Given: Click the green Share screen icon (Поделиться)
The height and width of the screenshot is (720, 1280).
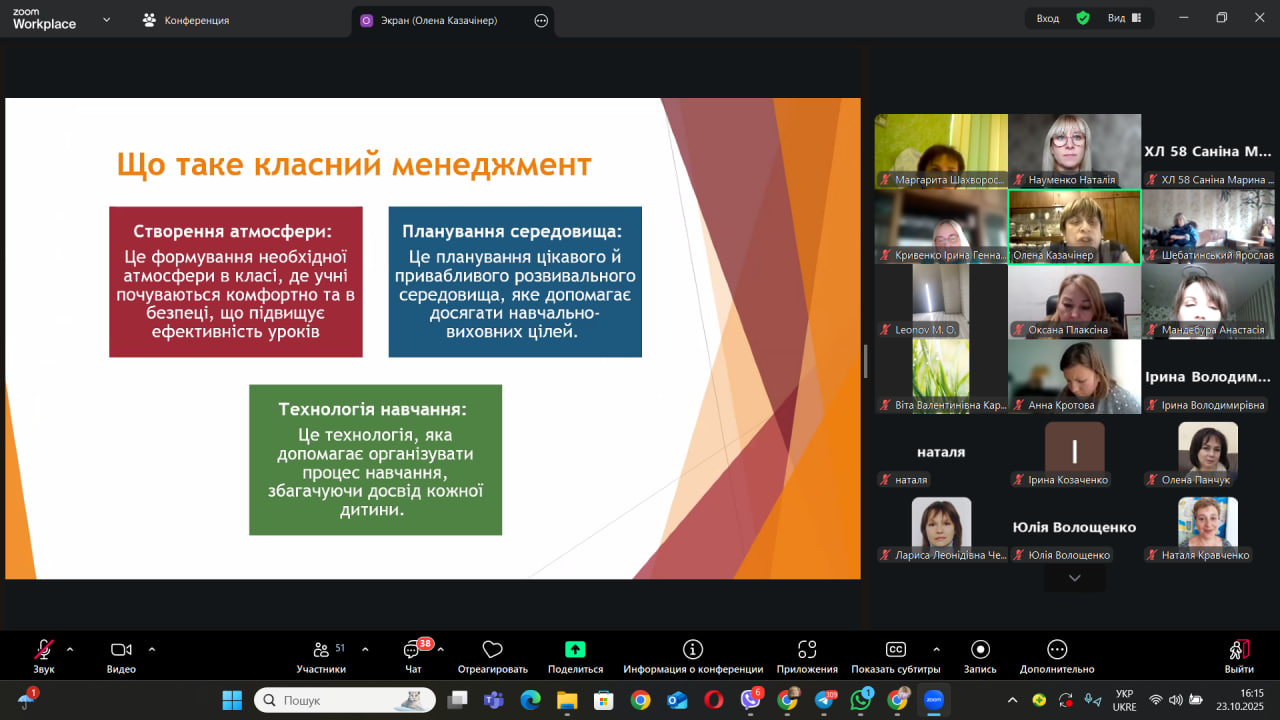Looking at the screenshot, I should [x=575, y=656].
